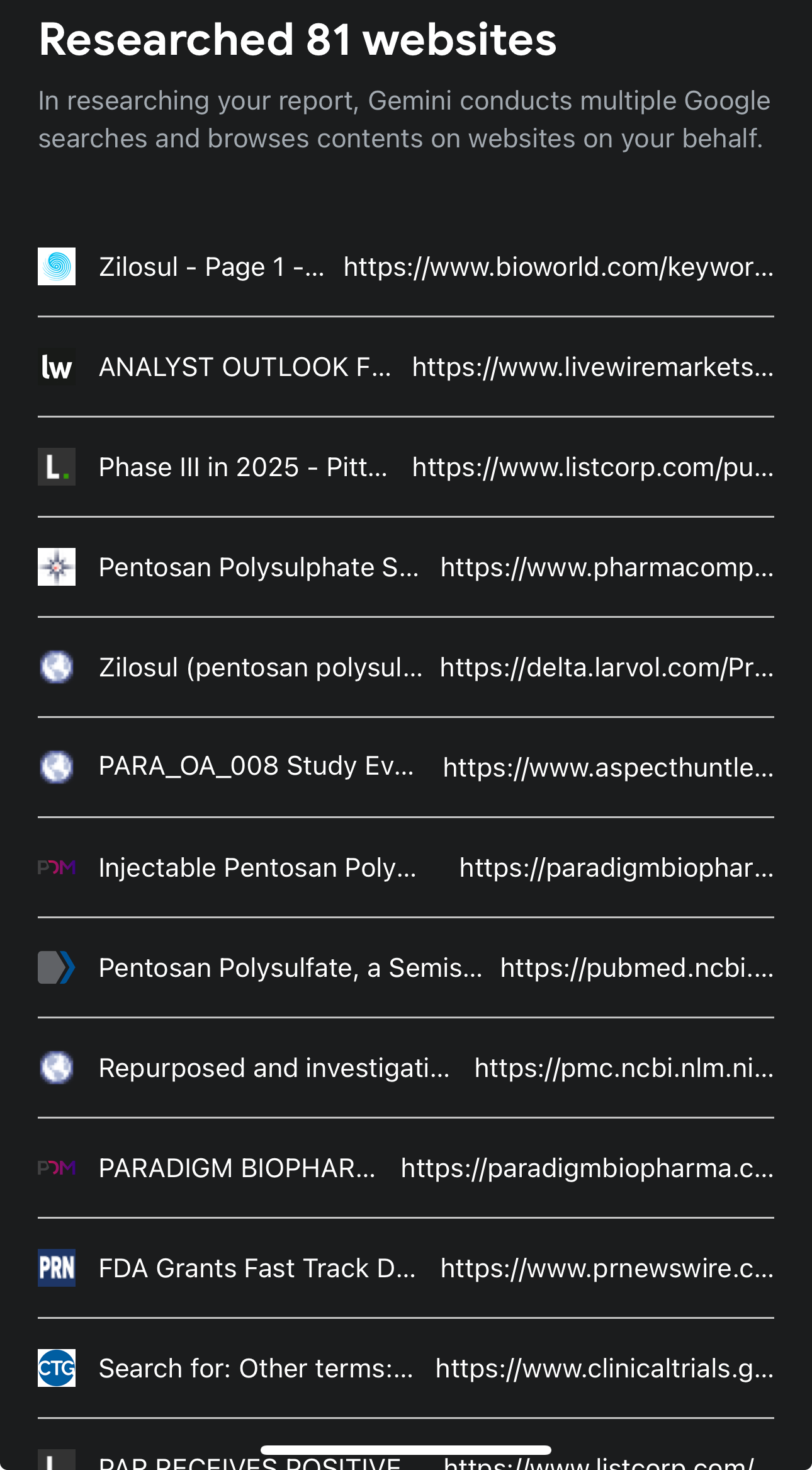
Task: Open the listcorp.com/pu... URL
Action: point(593,467)
